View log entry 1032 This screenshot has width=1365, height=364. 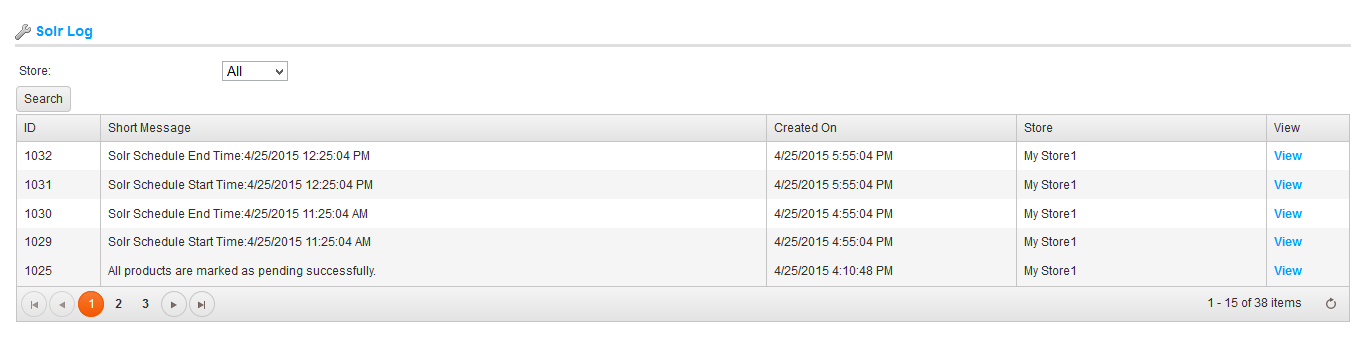pyautogui.click(x=1288, y=156)
